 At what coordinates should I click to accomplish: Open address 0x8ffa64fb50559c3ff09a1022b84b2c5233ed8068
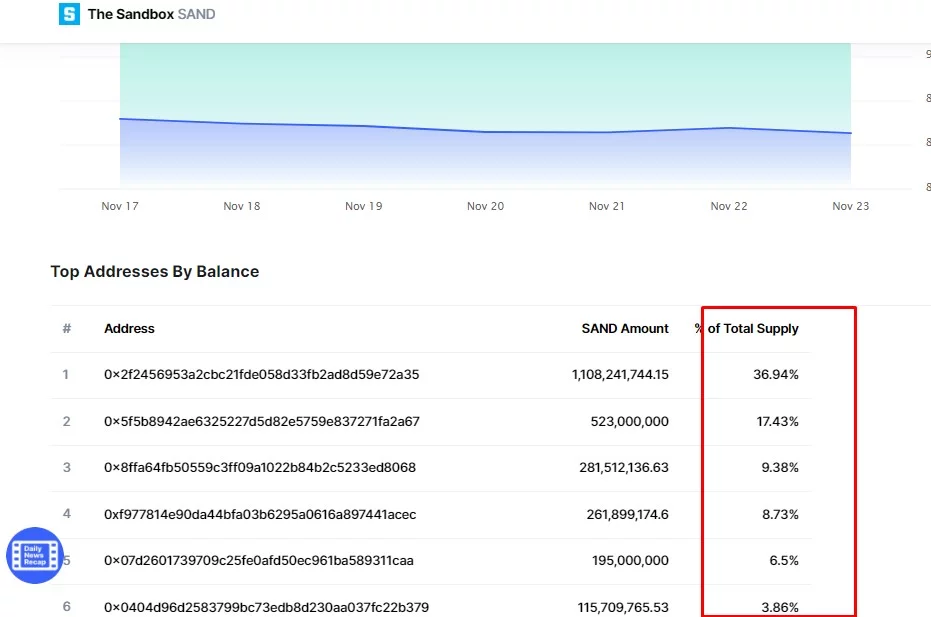pyautogui.click(x=259, y=468)
